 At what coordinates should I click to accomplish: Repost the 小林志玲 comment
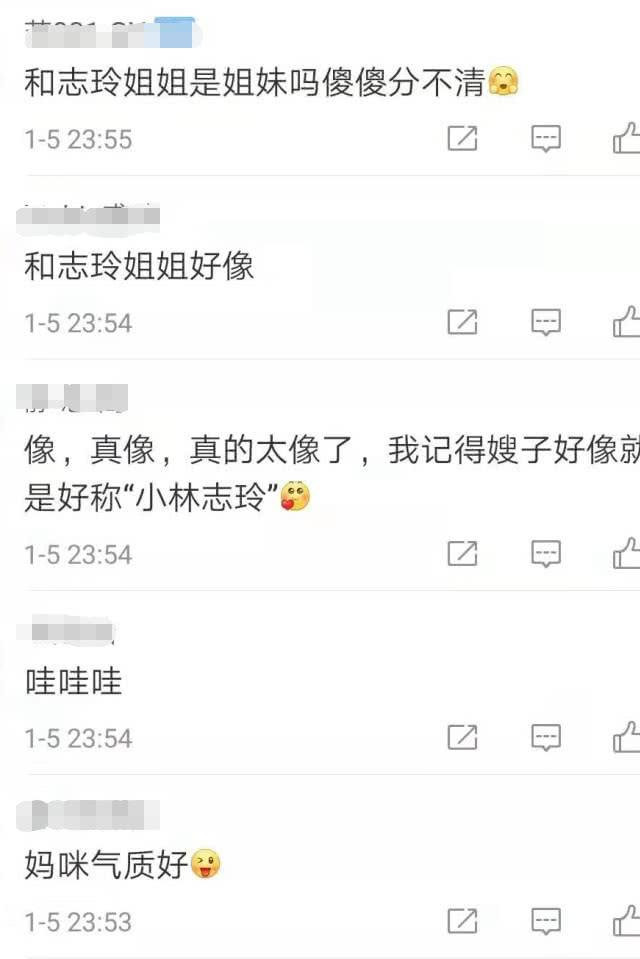(x=463, y=554)
